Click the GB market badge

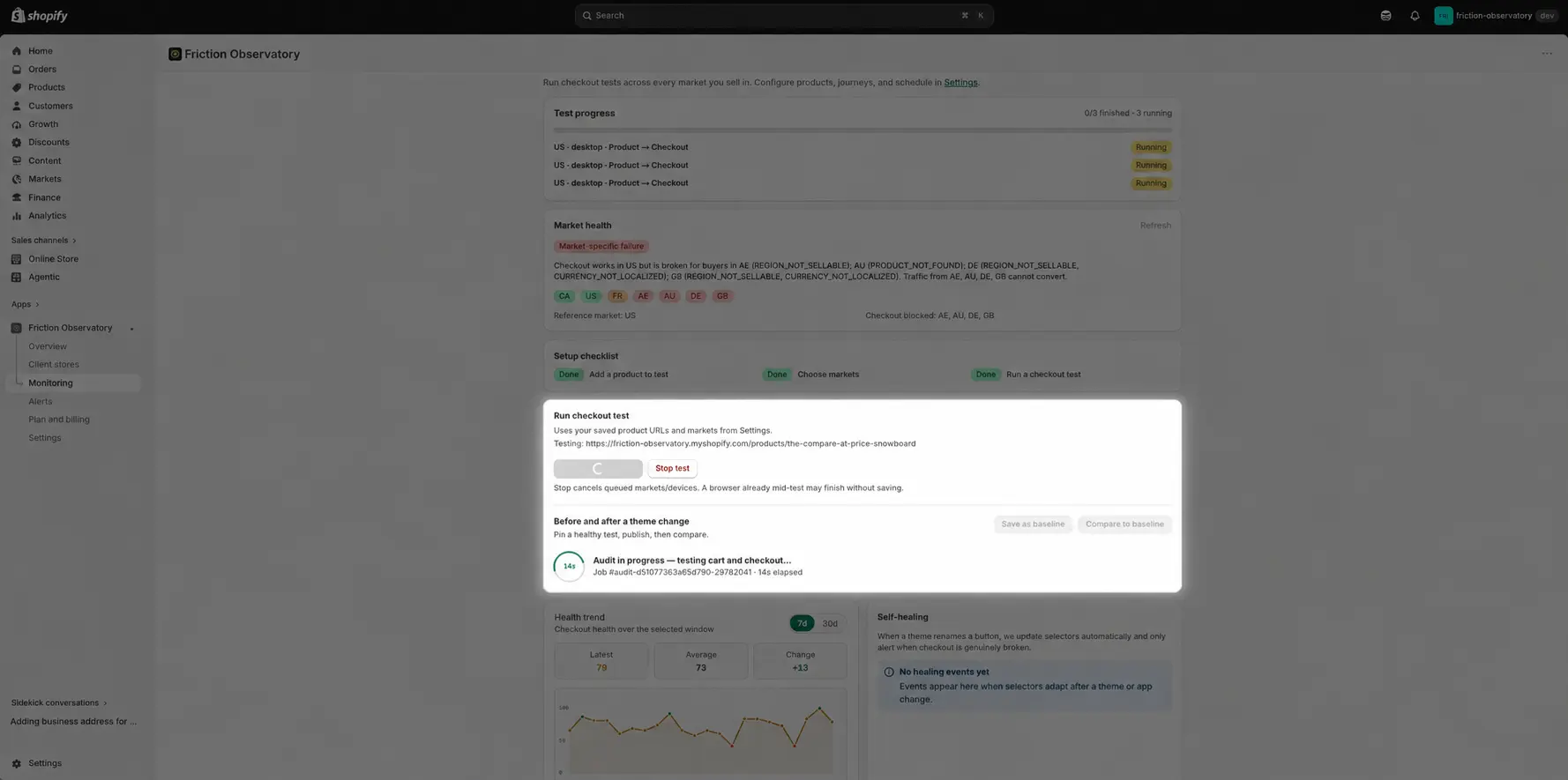coord(722,296)
